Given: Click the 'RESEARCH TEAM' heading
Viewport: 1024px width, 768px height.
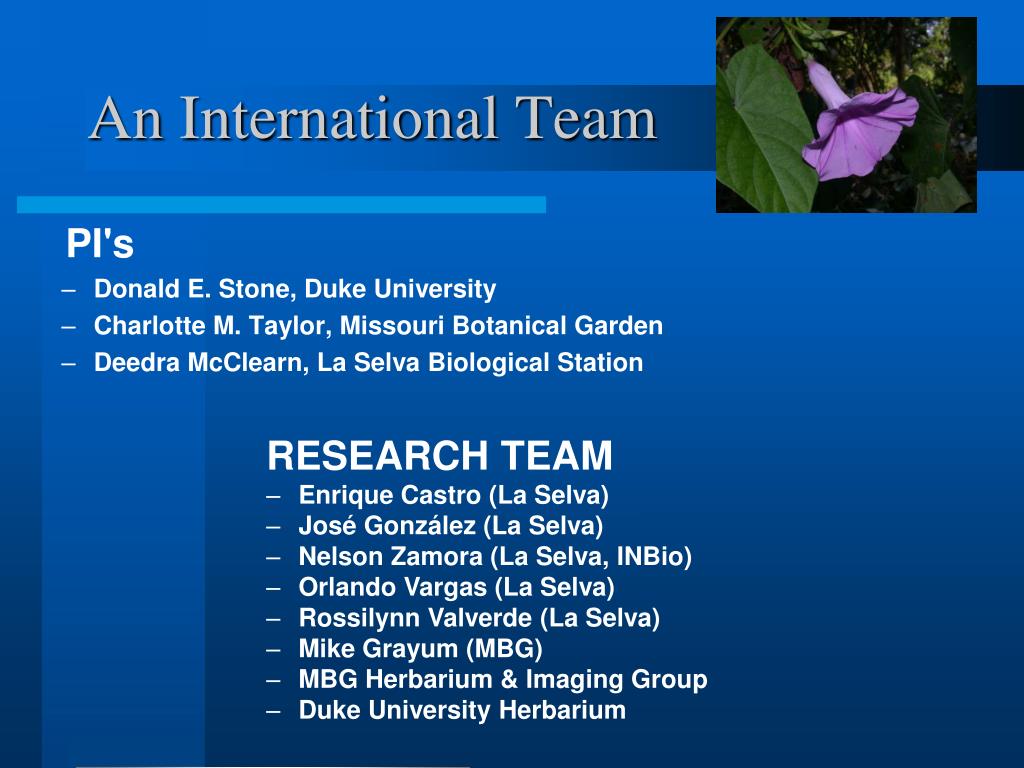Looking at the screenshot, I should 440,455.
